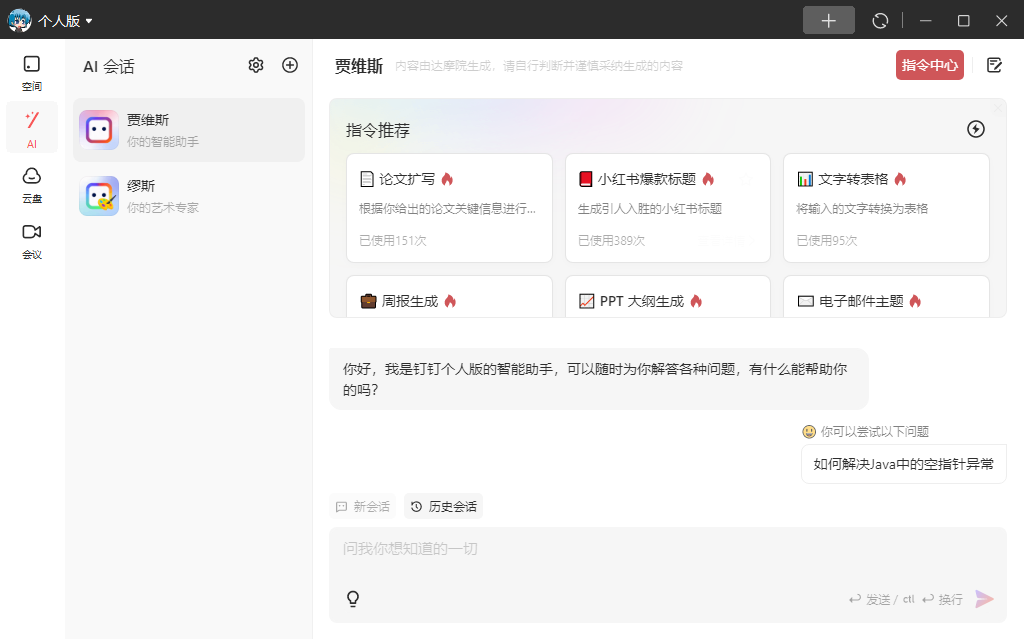Click the 贾维斯 chat title heading
1024x640 pixels.
pyautogui.click(x=359, y=66)
